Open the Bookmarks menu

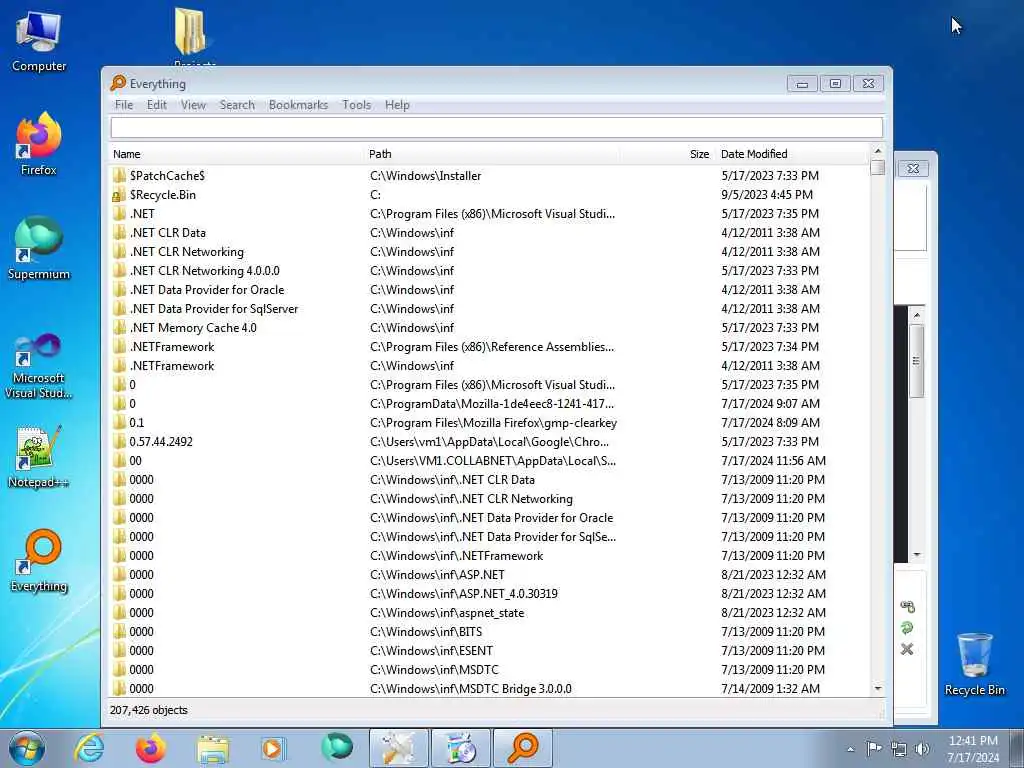298,104
